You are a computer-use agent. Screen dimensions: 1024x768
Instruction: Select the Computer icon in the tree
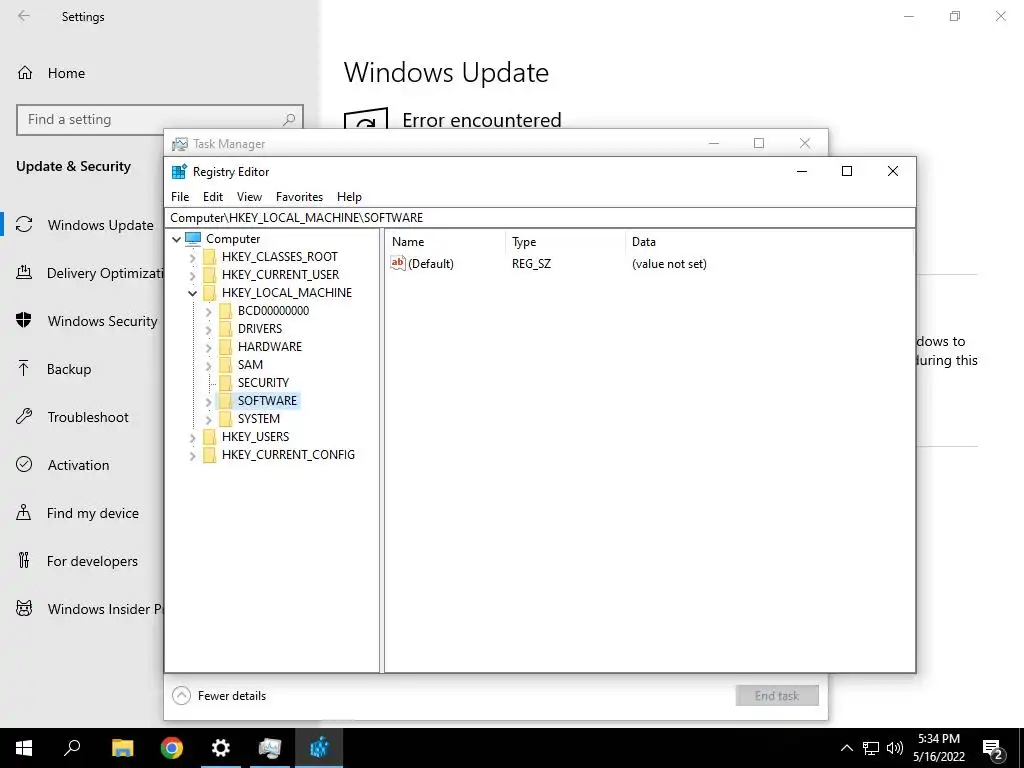click(193, 238)
